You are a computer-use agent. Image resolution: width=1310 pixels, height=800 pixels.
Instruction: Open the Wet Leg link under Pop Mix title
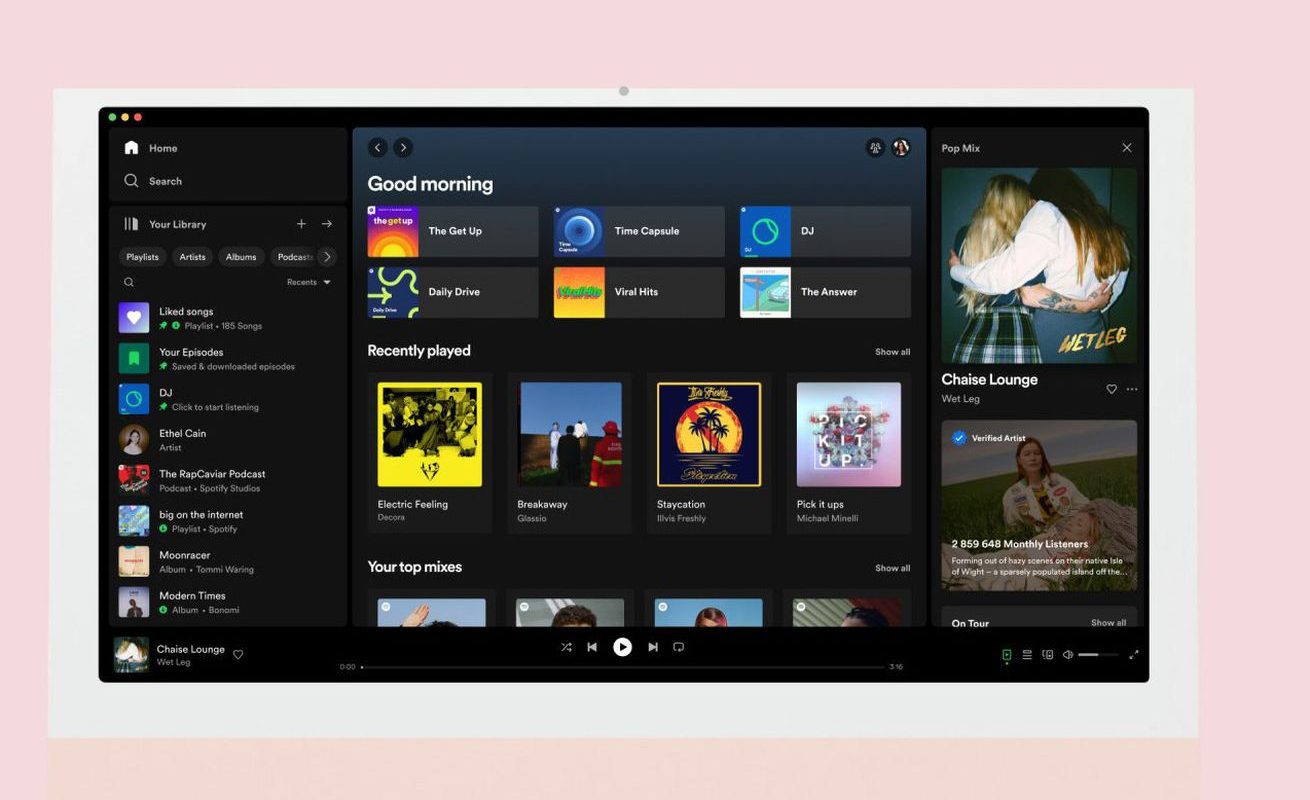(x=961, y=399)
